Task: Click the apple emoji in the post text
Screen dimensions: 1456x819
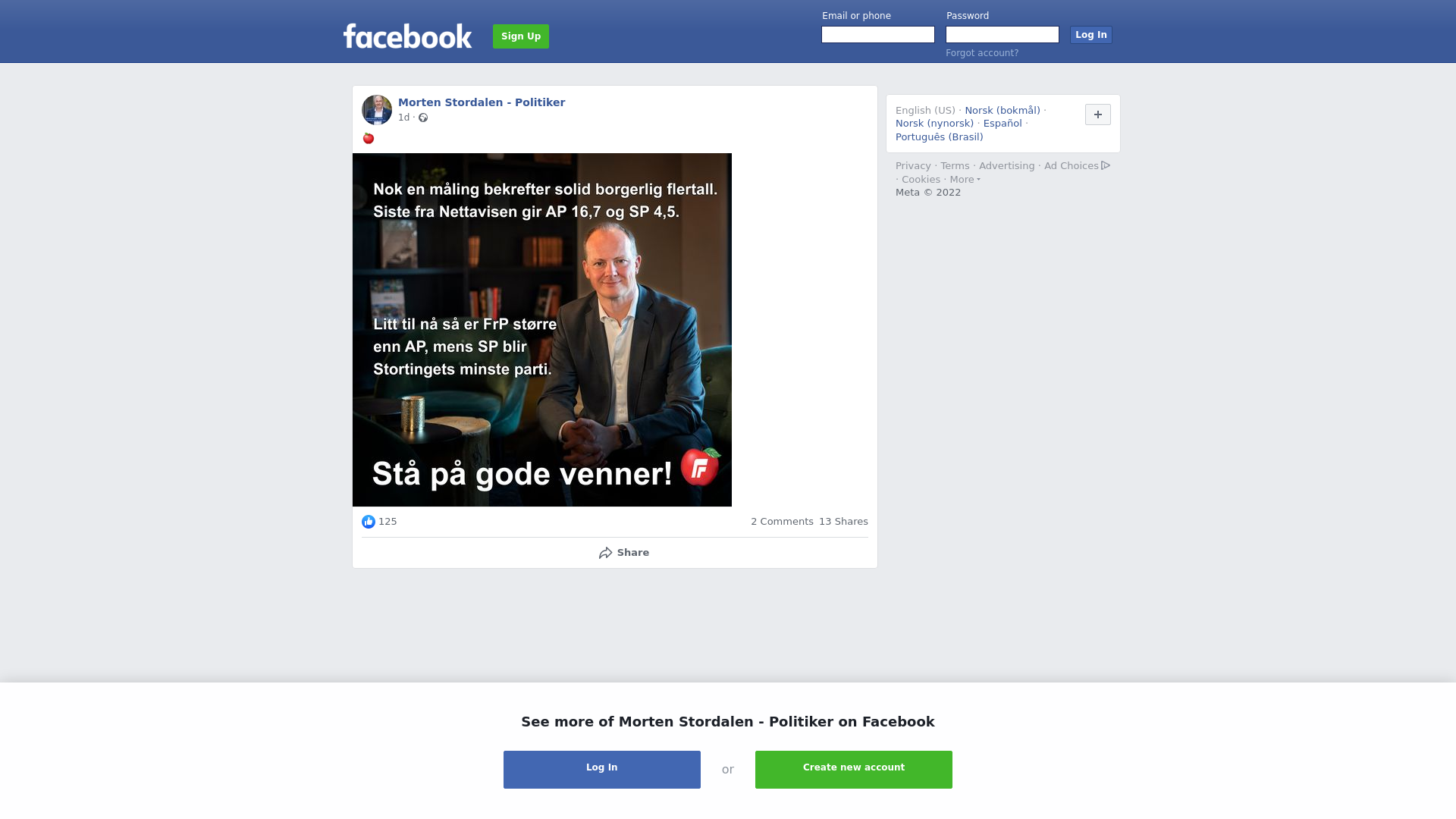Action: tap(369, 138)
